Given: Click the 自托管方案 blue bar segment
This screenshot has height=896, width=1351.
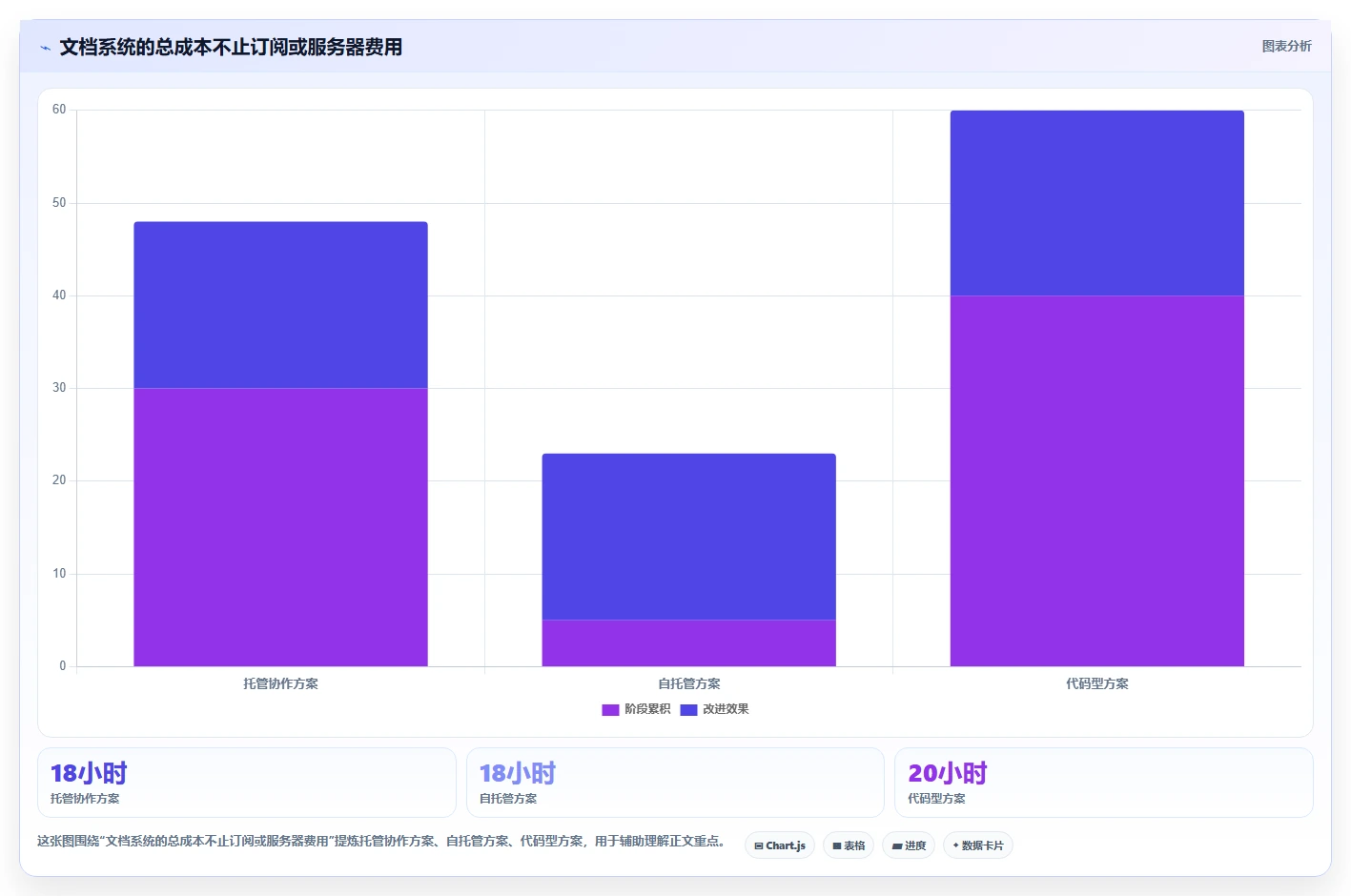Looking at the screenshot, I should coord(688,537).
